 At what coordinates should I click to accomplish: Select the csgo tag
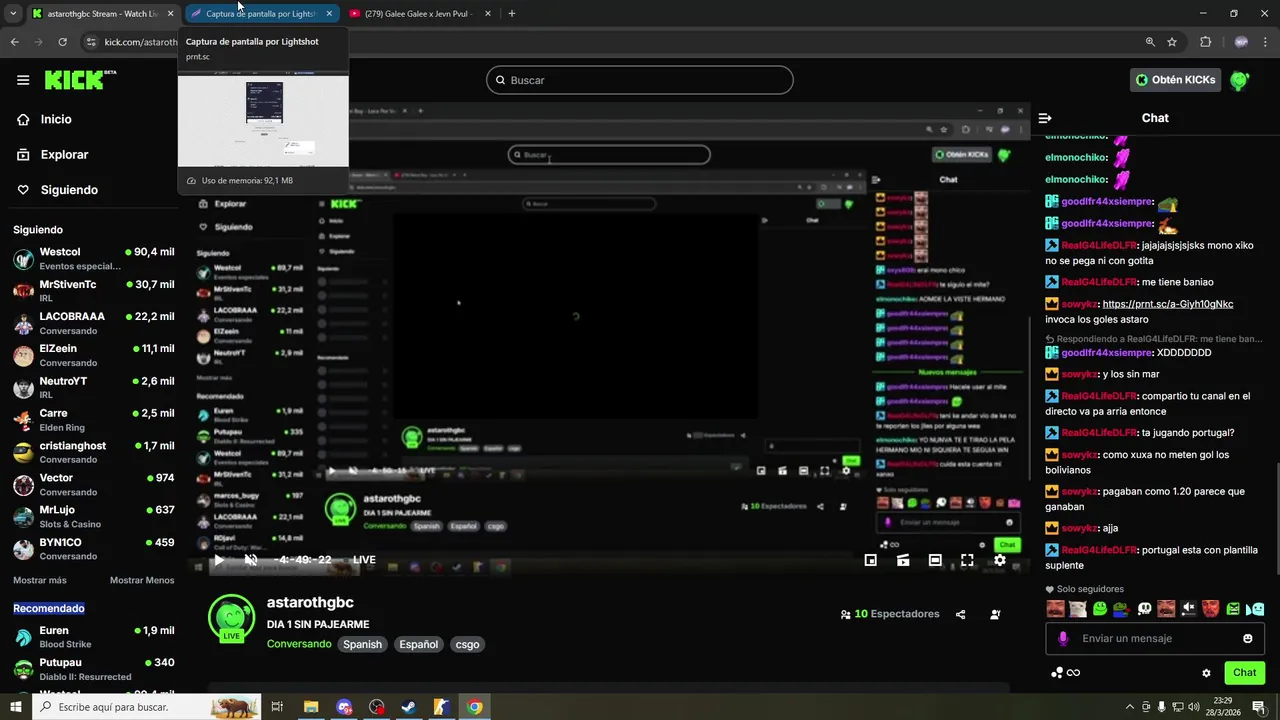pyautogui.click(x=468, y=644)
